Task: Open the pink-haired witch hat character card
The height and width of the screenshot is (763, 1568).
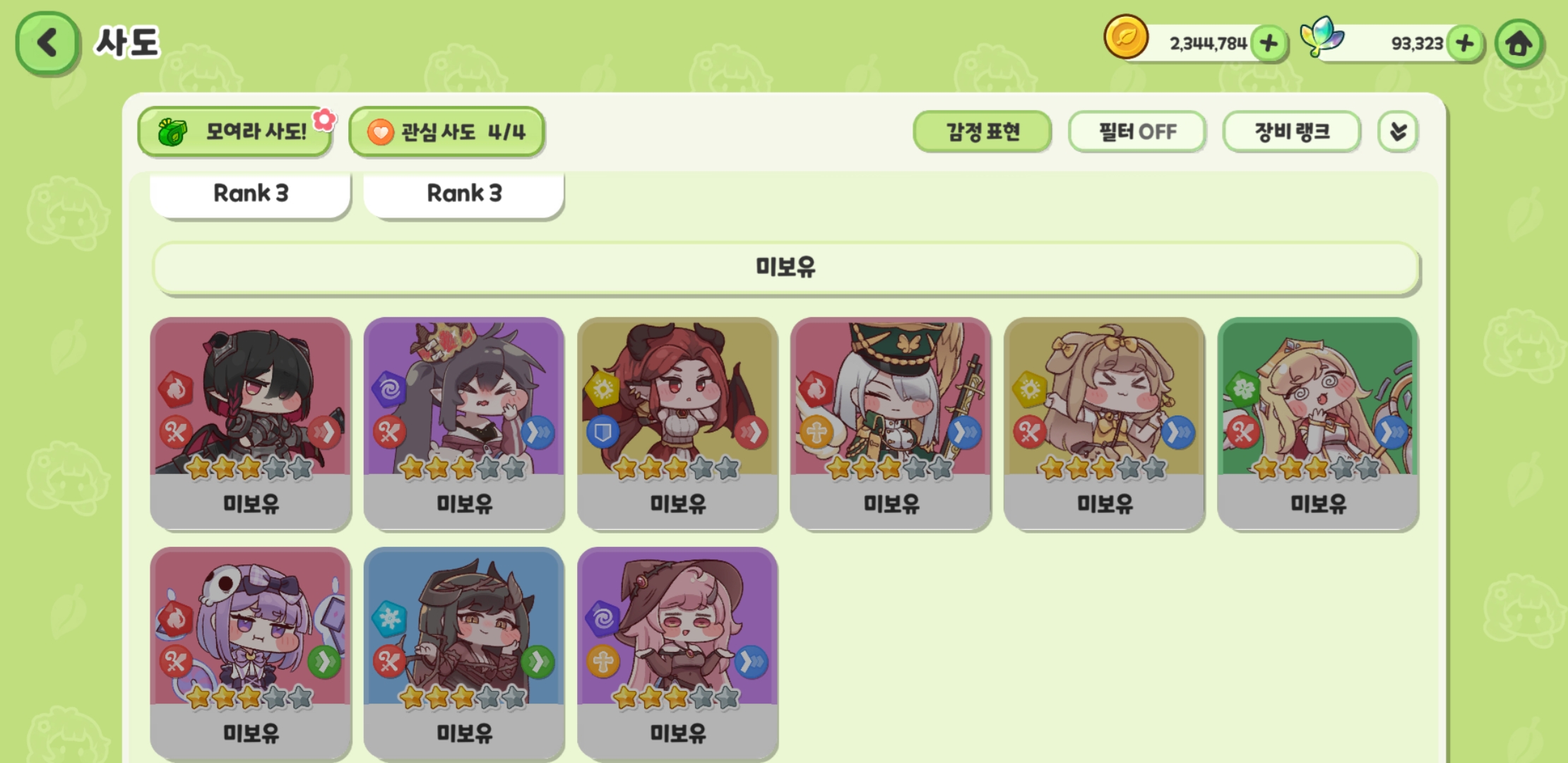Action: click(677, 653)
